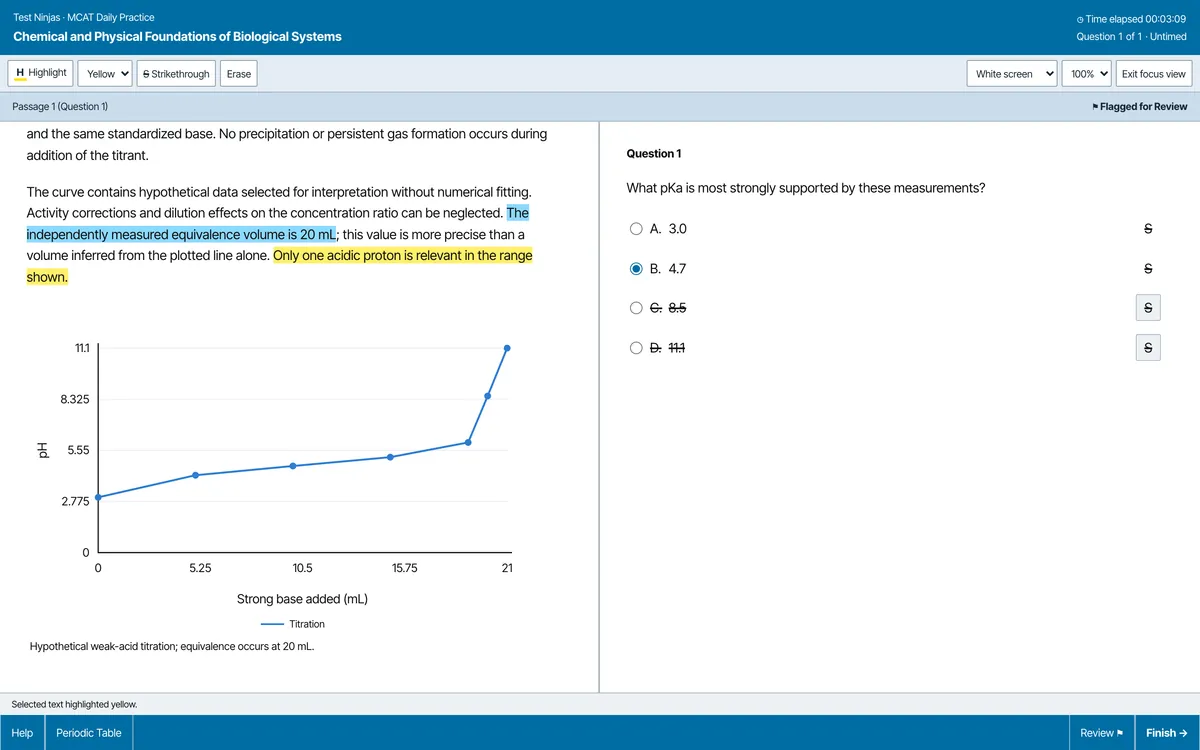Click the Strong base added (mL) axis label

302,599
